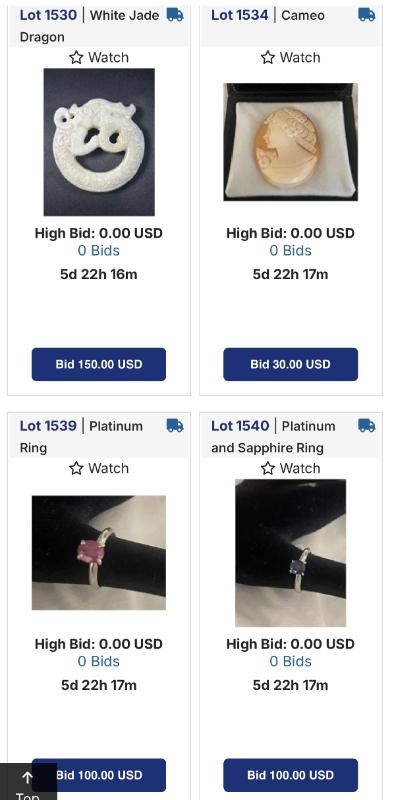Open the Lot 1534 title link

pos(239,15)
